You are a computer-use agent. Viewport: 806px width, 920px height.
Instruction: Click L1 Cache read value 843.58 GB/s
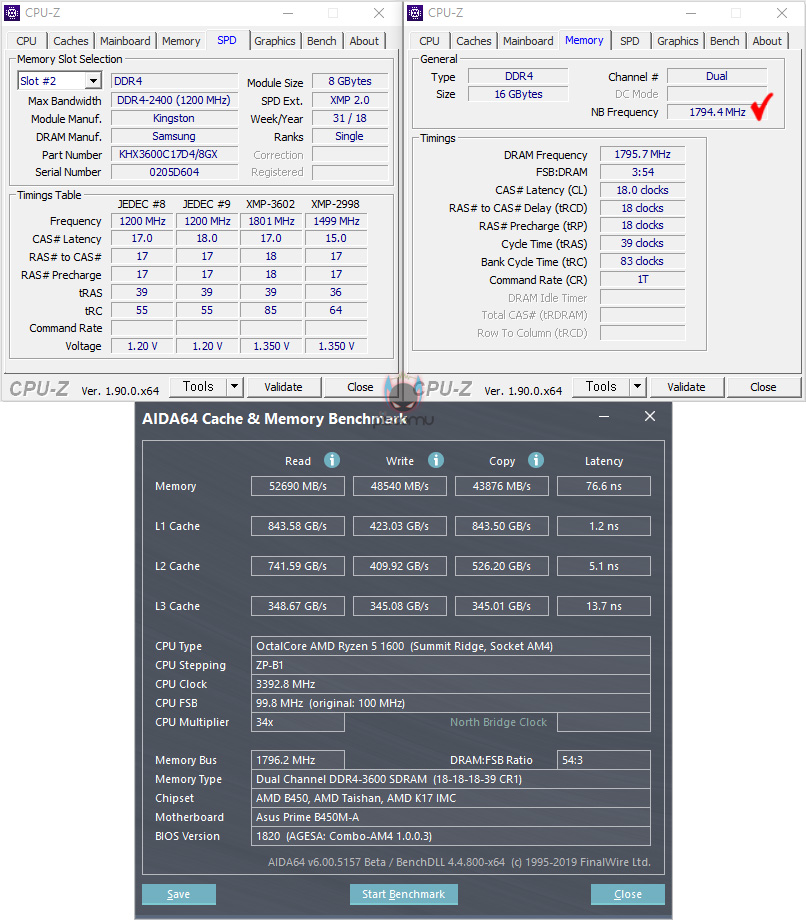click(x=298, y=526)
